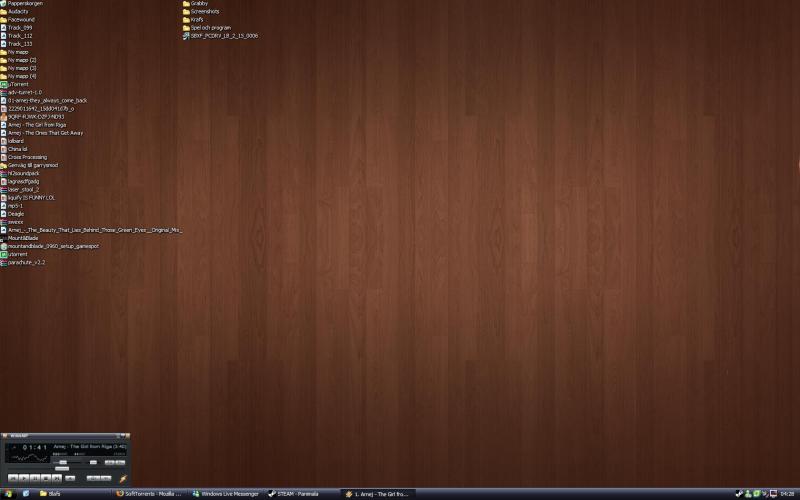
Task: Click the Winamp lightning bolt icon
Action: pyautogui.click(x=121, y=478)
